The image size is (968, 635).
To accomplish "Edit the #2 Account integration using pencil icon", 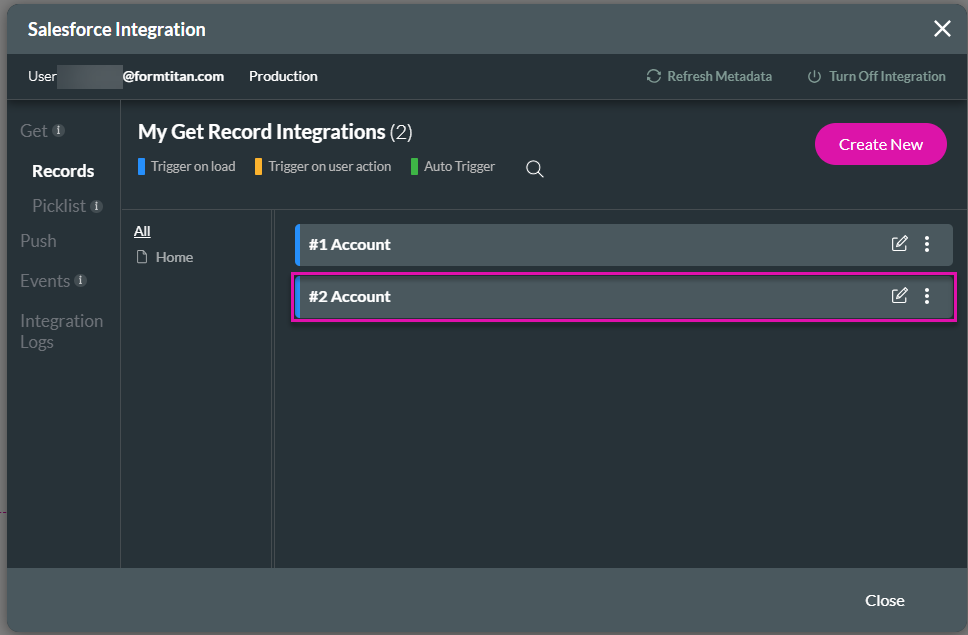I will tap(899, 296).
